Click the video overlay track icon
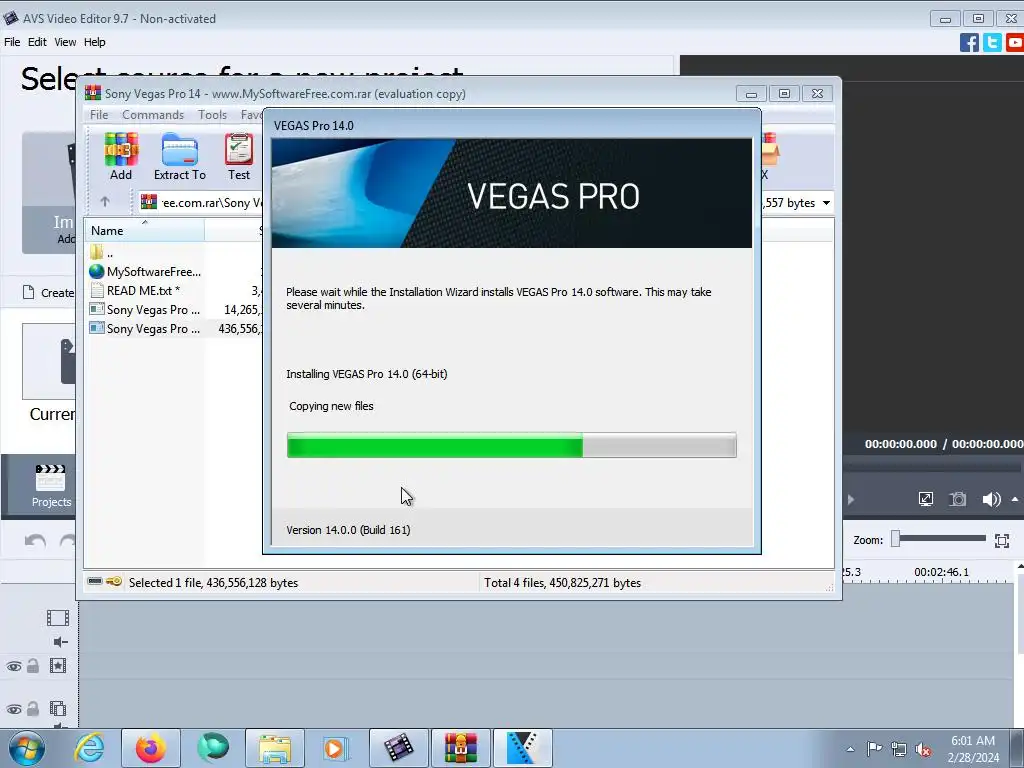 (x=57, y=708)
